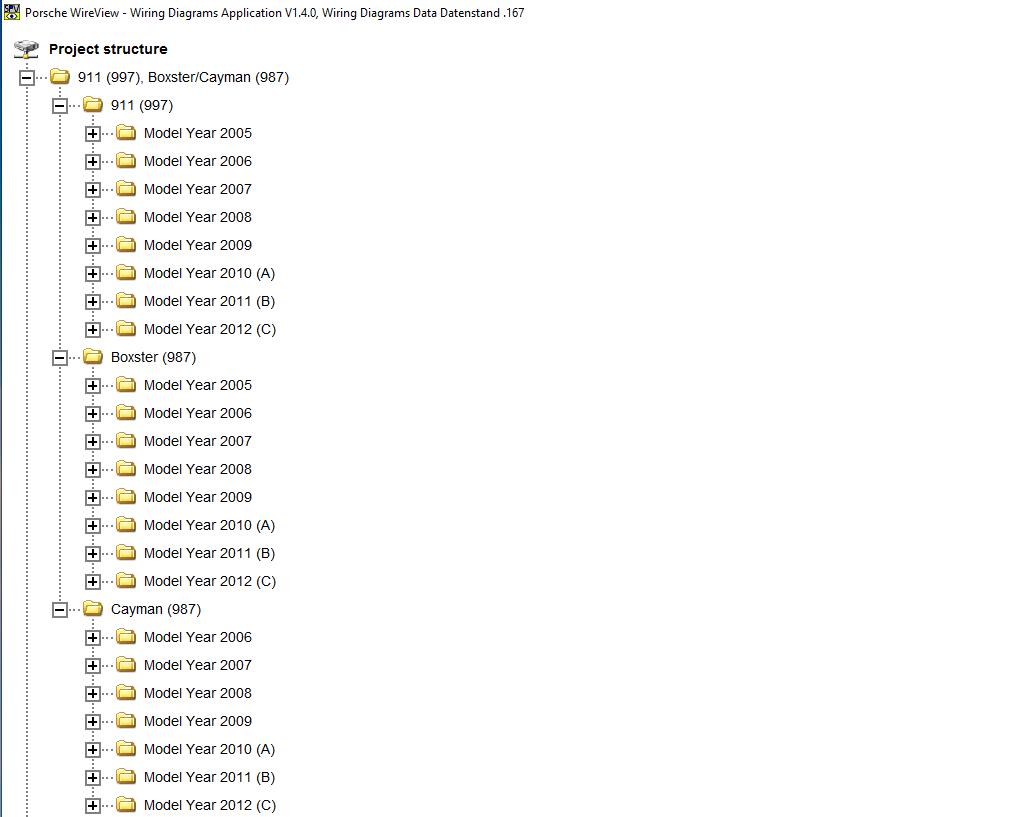
Task: Expand Boxster (987) Model Year 2012 (C)
Action: [93, 582]
